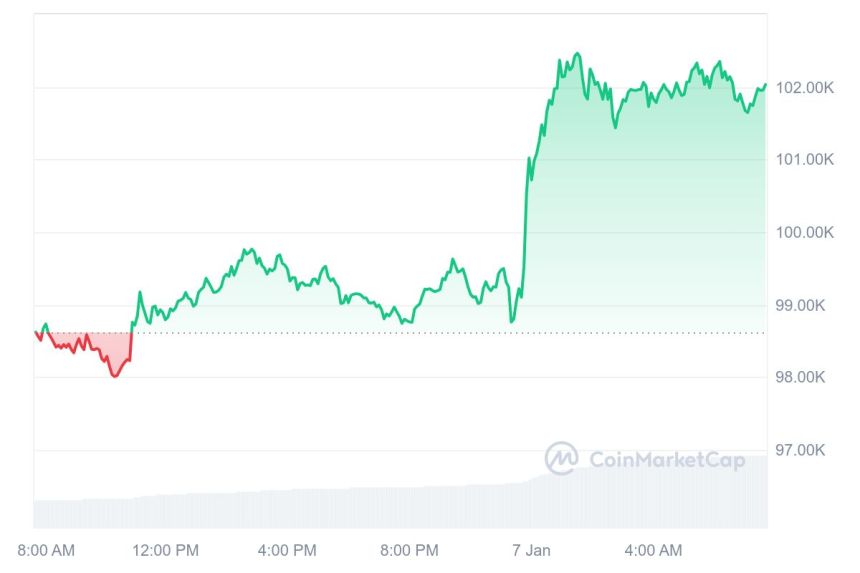Click the 4:00 PM axis label
This screenshot has height=573, width=860.
288,550
